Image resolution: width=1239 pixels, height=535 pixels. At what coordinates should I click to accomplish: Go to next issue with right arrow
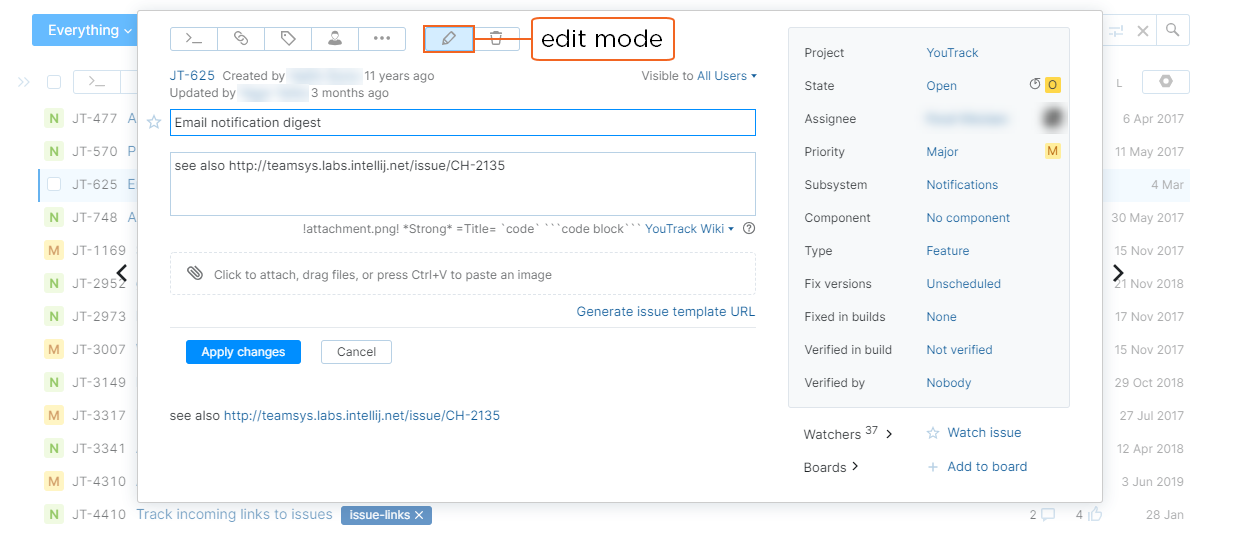[x=1118, y=273]
